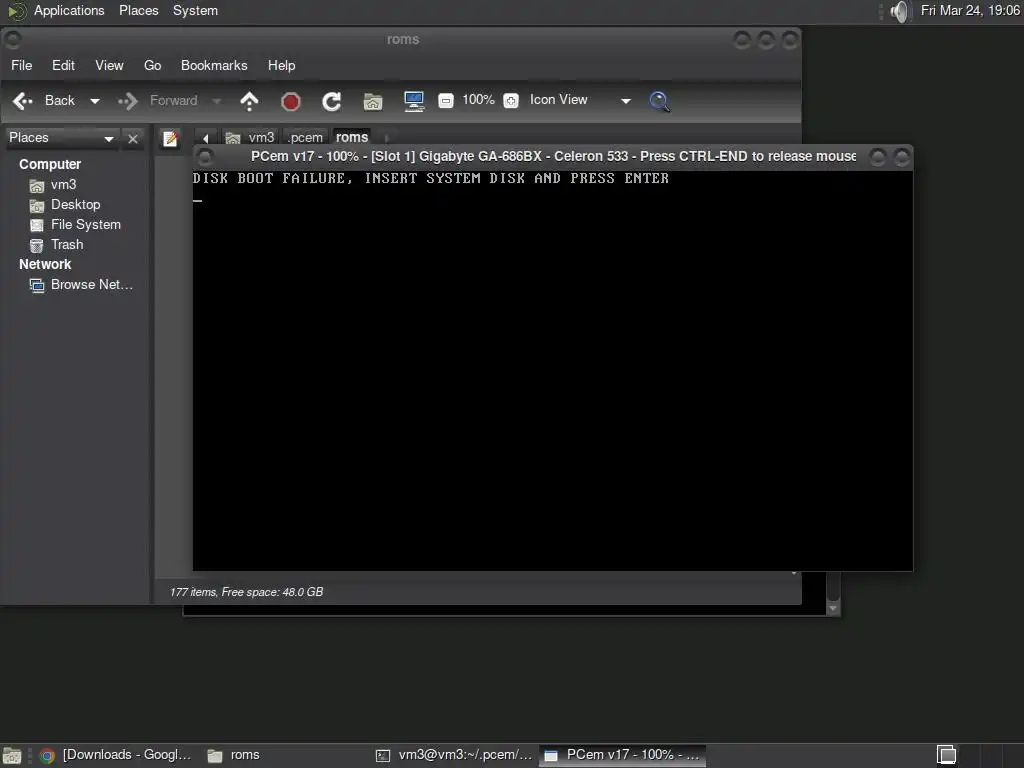The width and height of the screenshot is (1024, 768).
Task: Open roms window menu icon at title left
Action: point(13,40)
